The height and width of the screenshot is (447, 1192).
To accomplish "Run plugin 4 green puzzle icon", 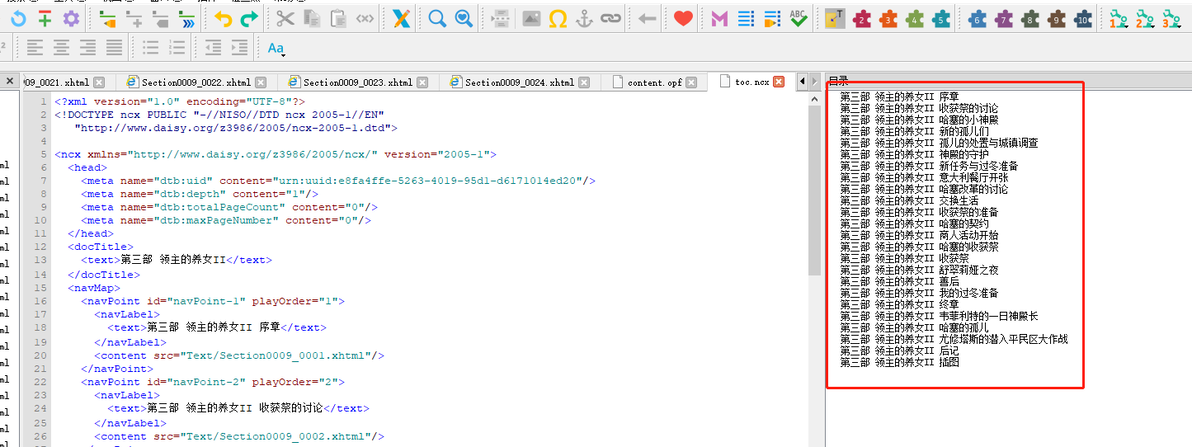I will (x=915, y=20).
